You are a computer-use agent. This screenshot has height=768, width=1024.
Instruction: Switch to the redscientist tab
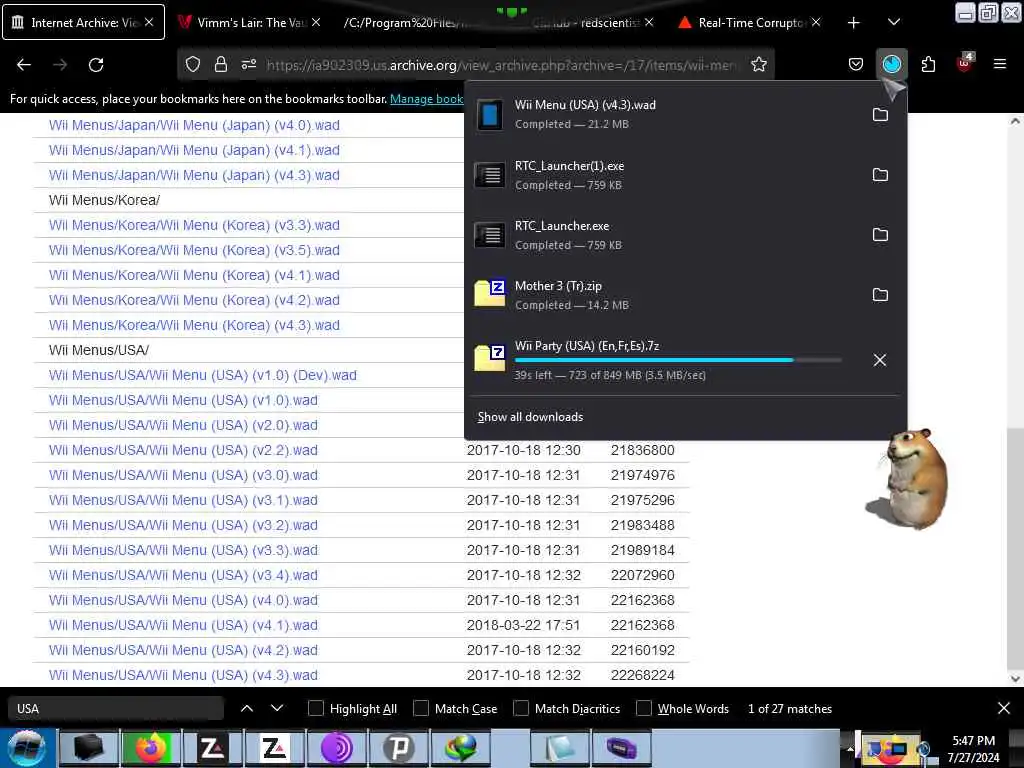click(x=584, y=23)
